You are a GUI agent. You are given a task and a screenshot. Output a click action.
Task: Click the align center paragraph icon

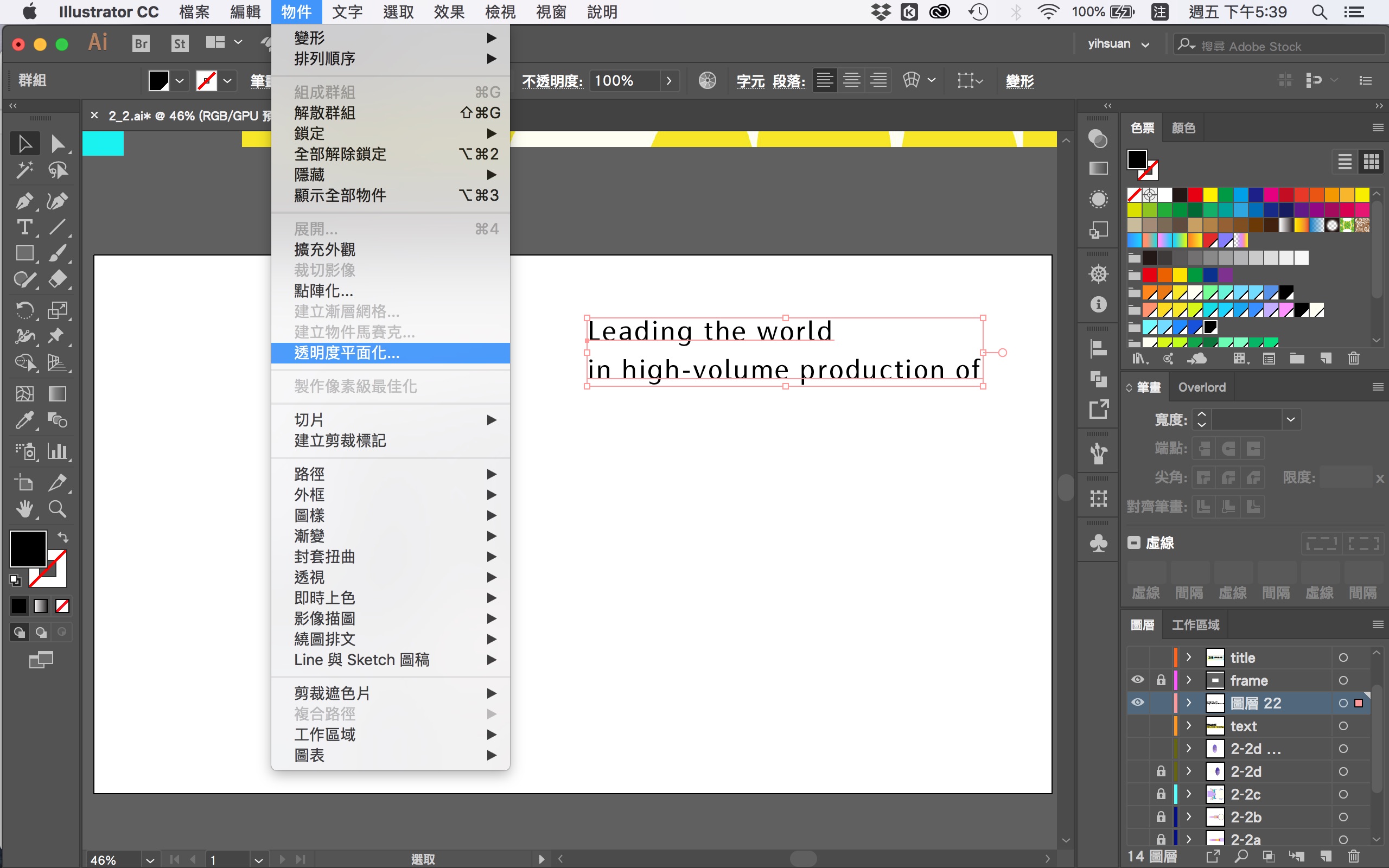click(851, 80)
